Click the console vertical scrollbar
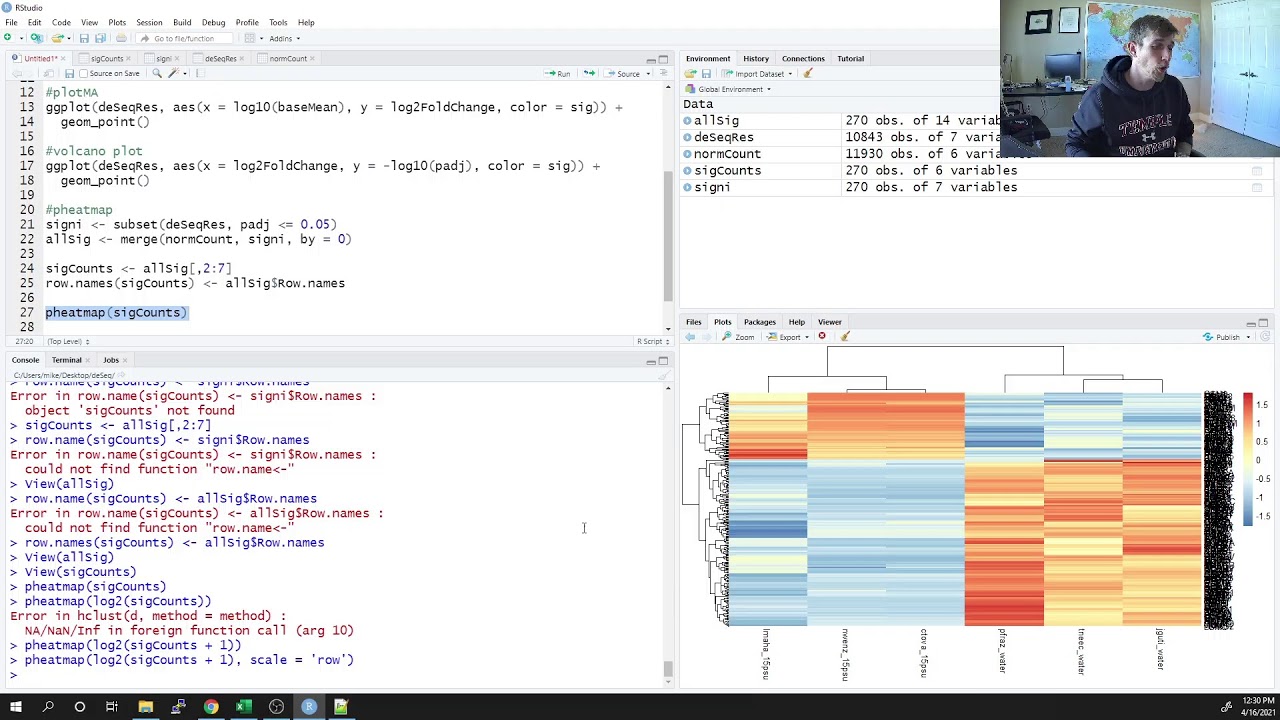1280x720 pixels. [668, 669]
